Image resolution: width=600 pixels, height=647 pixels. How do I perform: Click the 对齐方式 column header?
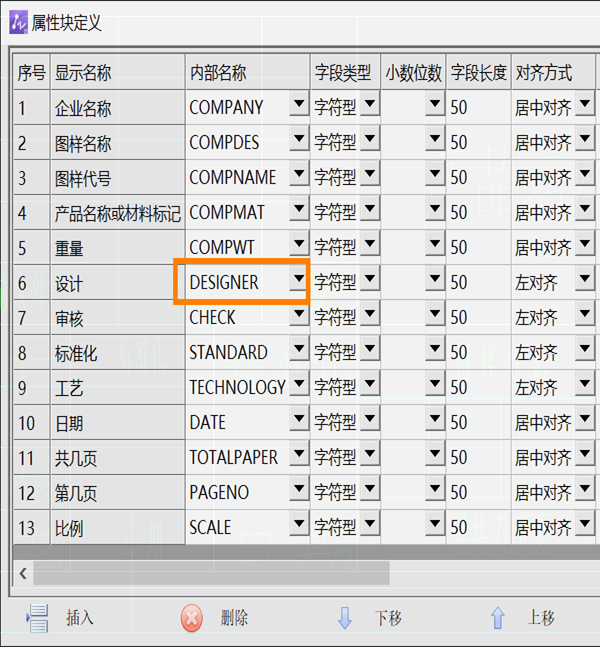(x=553, y=72)
